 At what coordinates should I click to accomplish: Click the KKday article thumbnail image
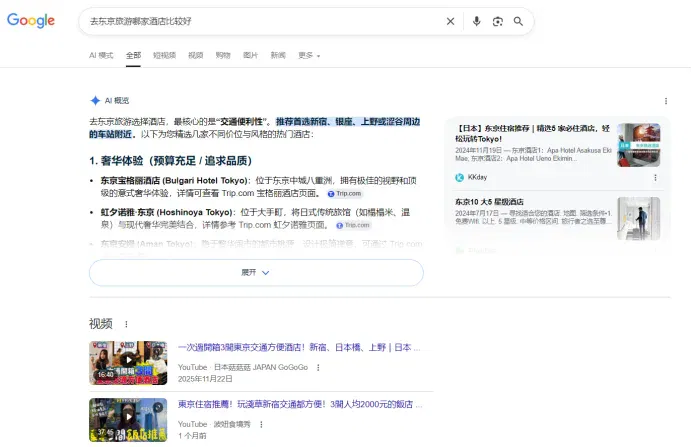639,145
